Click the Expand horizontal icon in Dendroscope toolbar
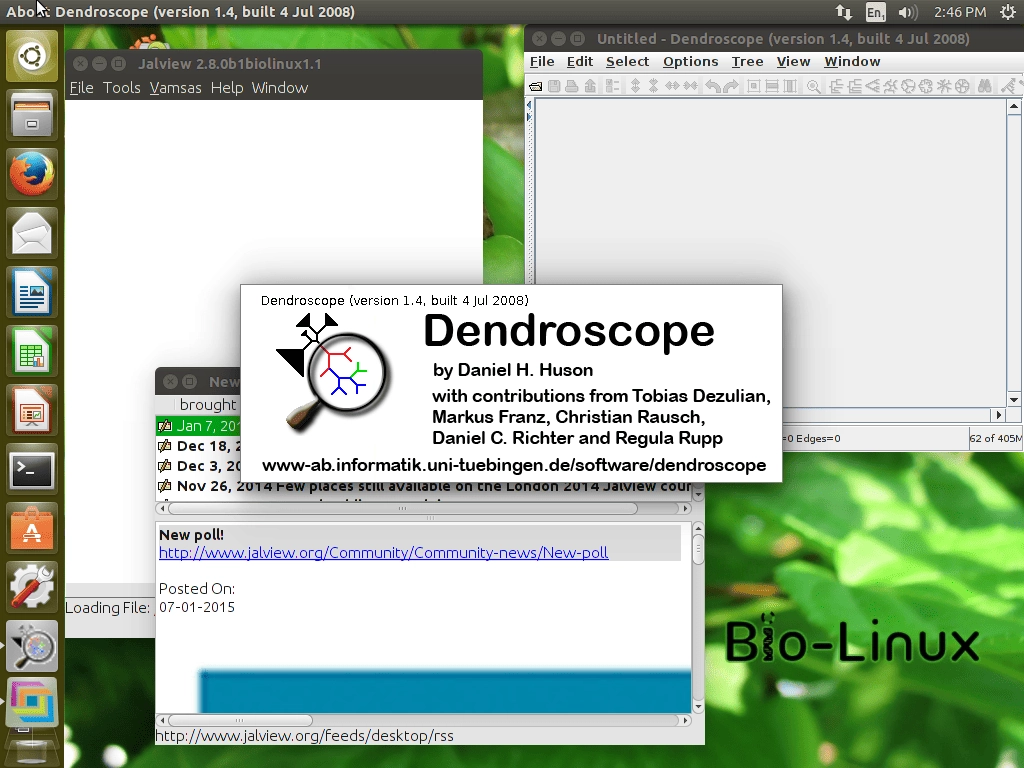This screenshot has width=1024, height=768. point(672,86)
